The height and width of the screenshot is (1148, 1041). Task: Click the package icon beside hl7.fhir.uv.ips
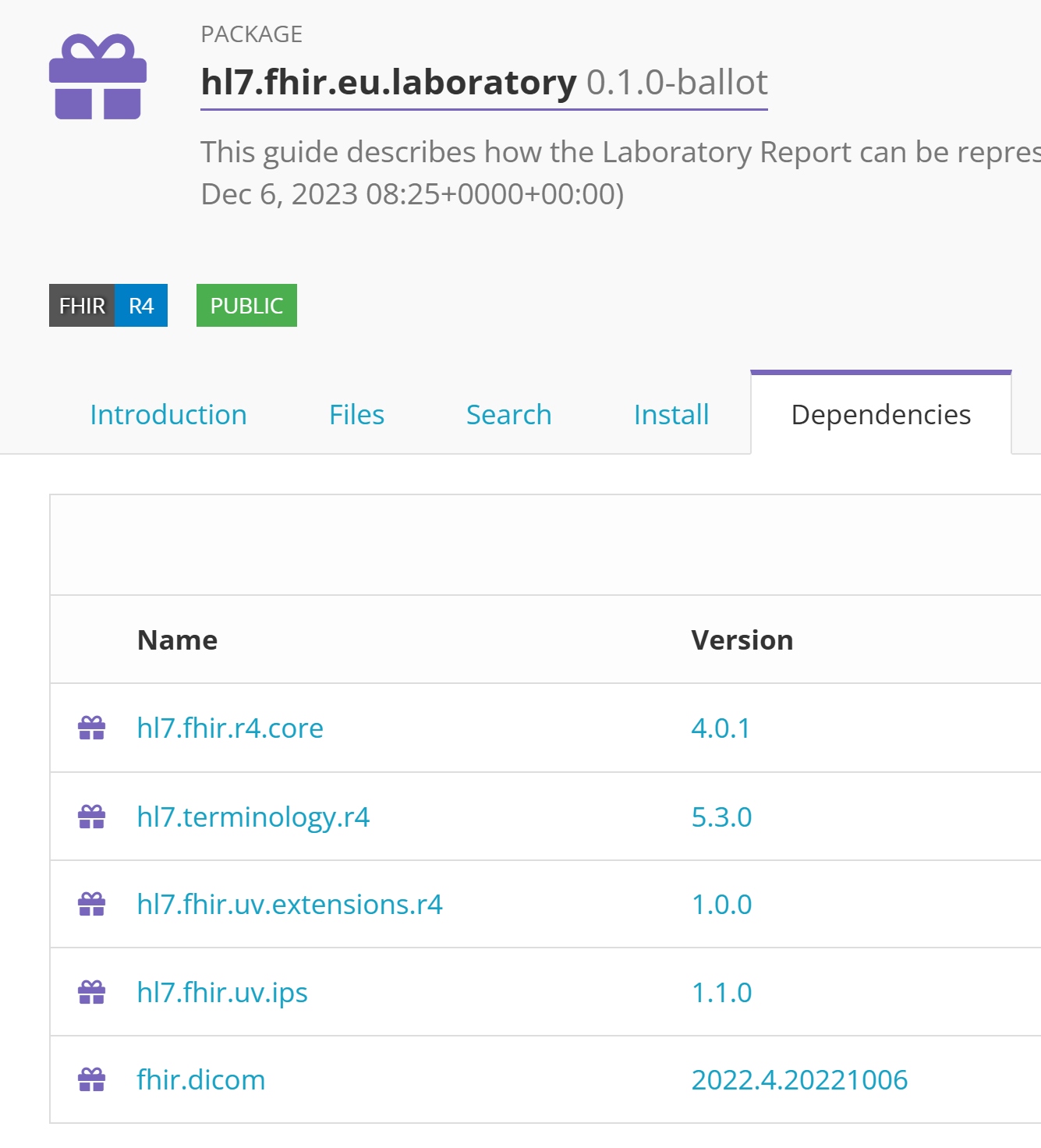coord(92,992)
